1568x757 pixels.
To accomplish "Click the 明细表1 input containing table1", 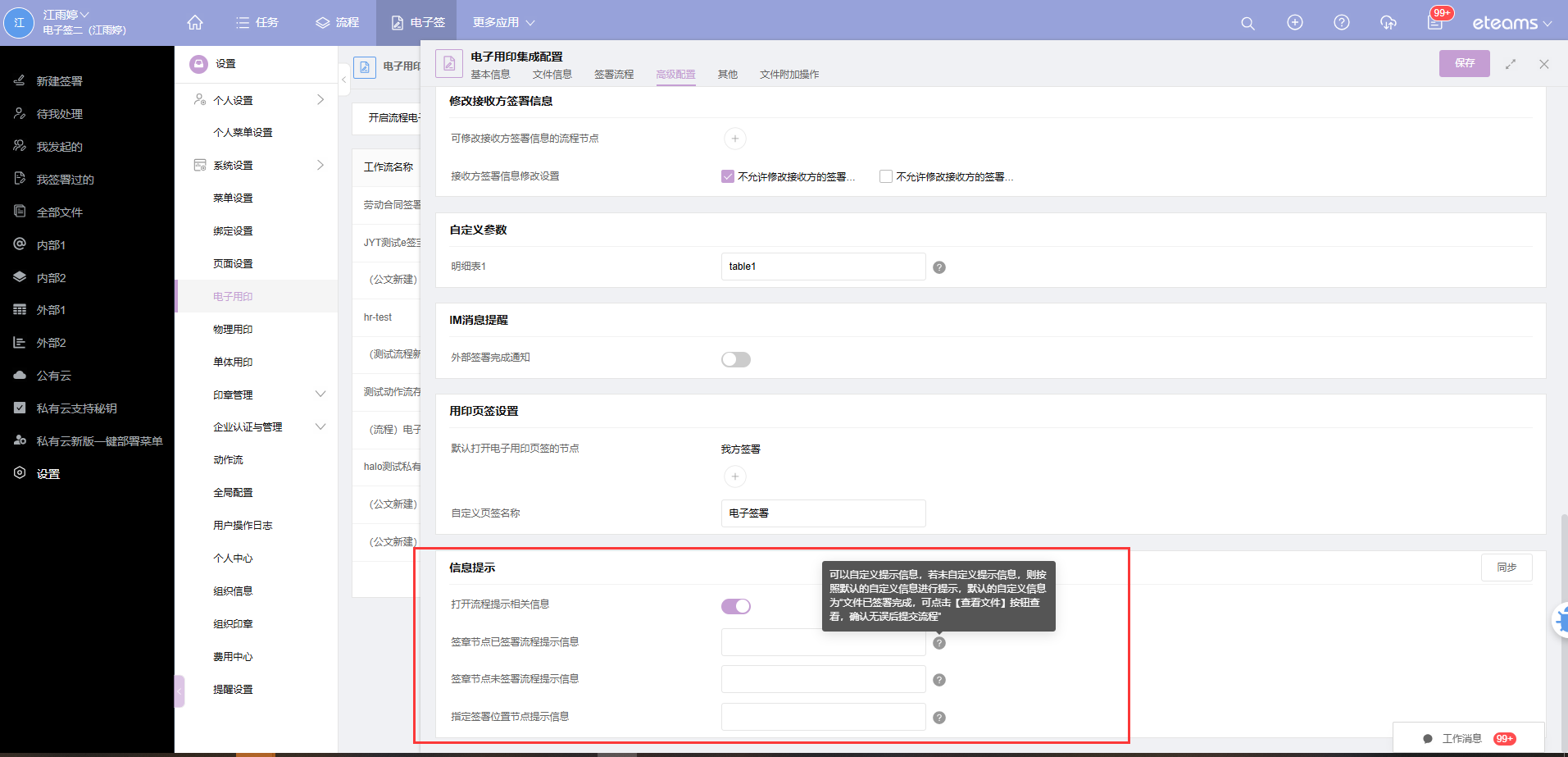I will [x=823, y=267].
